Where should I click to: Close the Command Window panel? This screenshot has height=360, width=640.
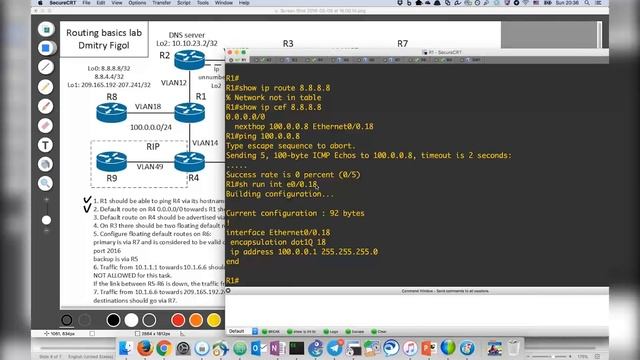[229, 291]
